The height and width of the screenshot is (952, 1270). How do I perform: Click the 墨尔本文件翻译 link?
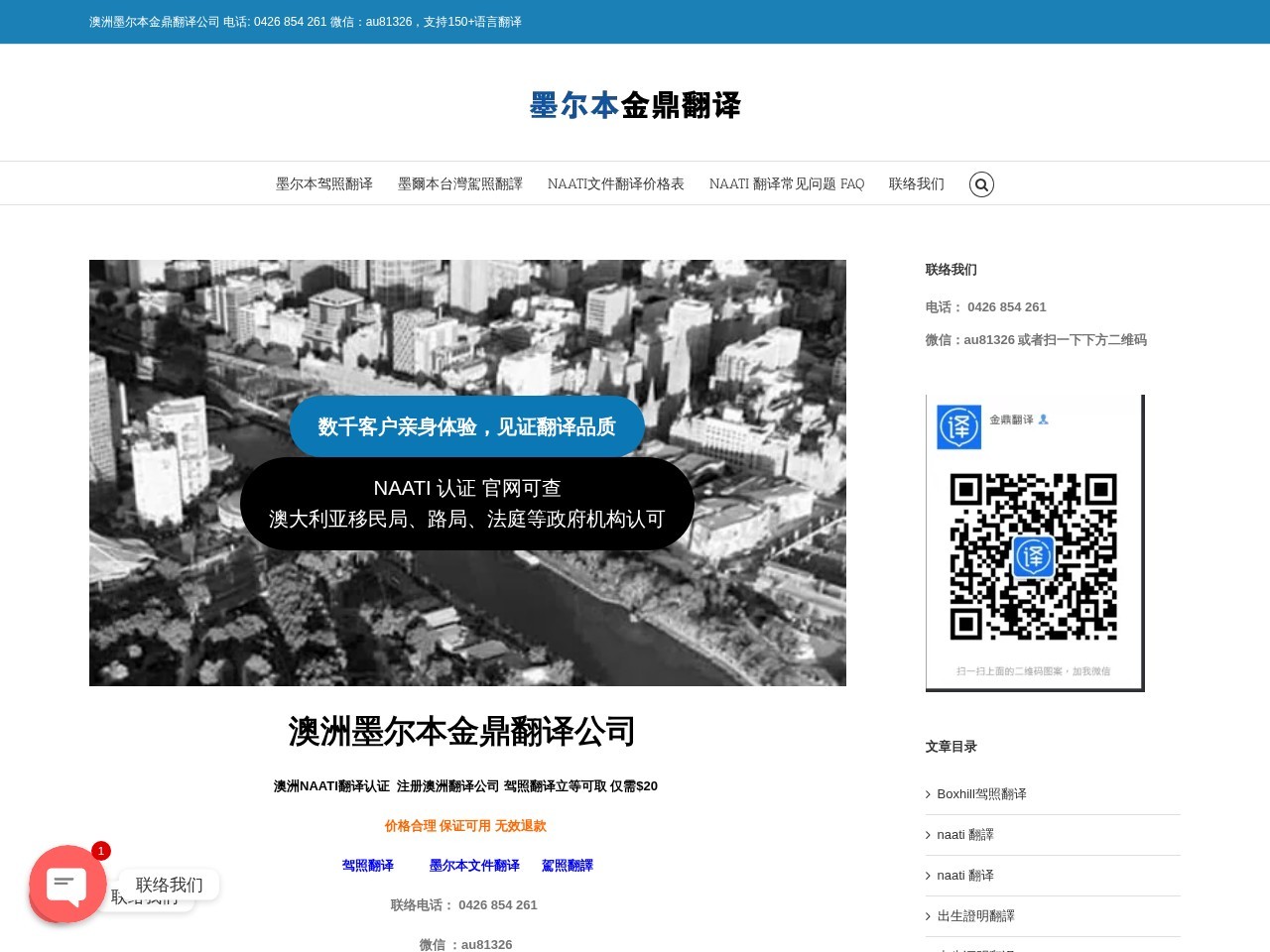(x=474, y=866)
